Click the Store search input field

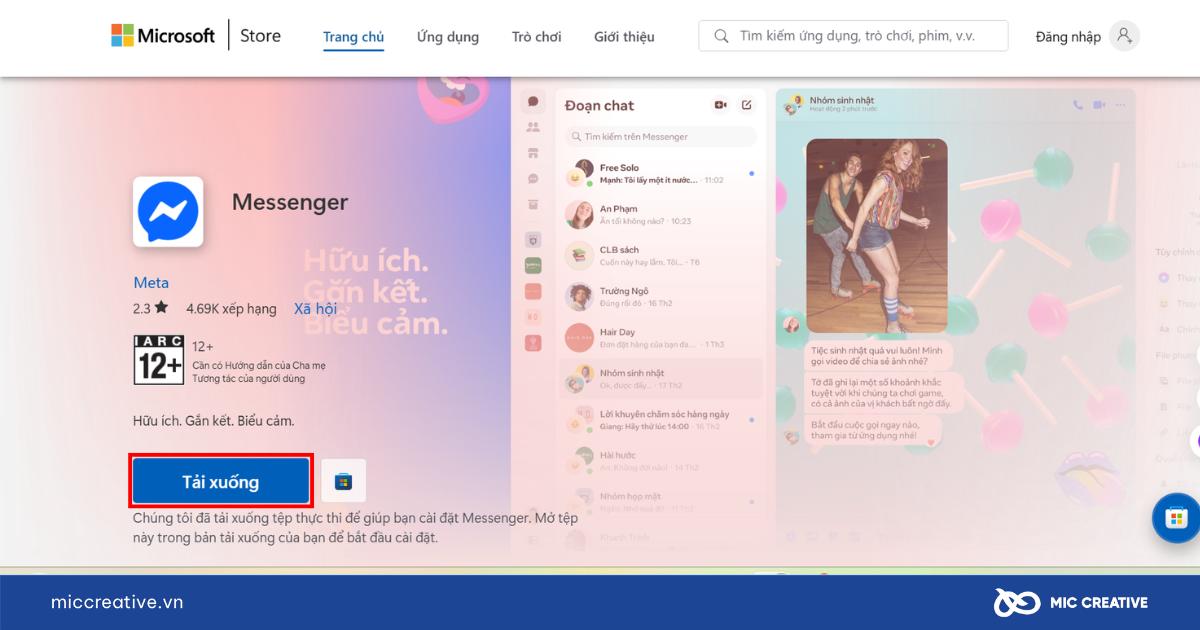coord(853,36)
